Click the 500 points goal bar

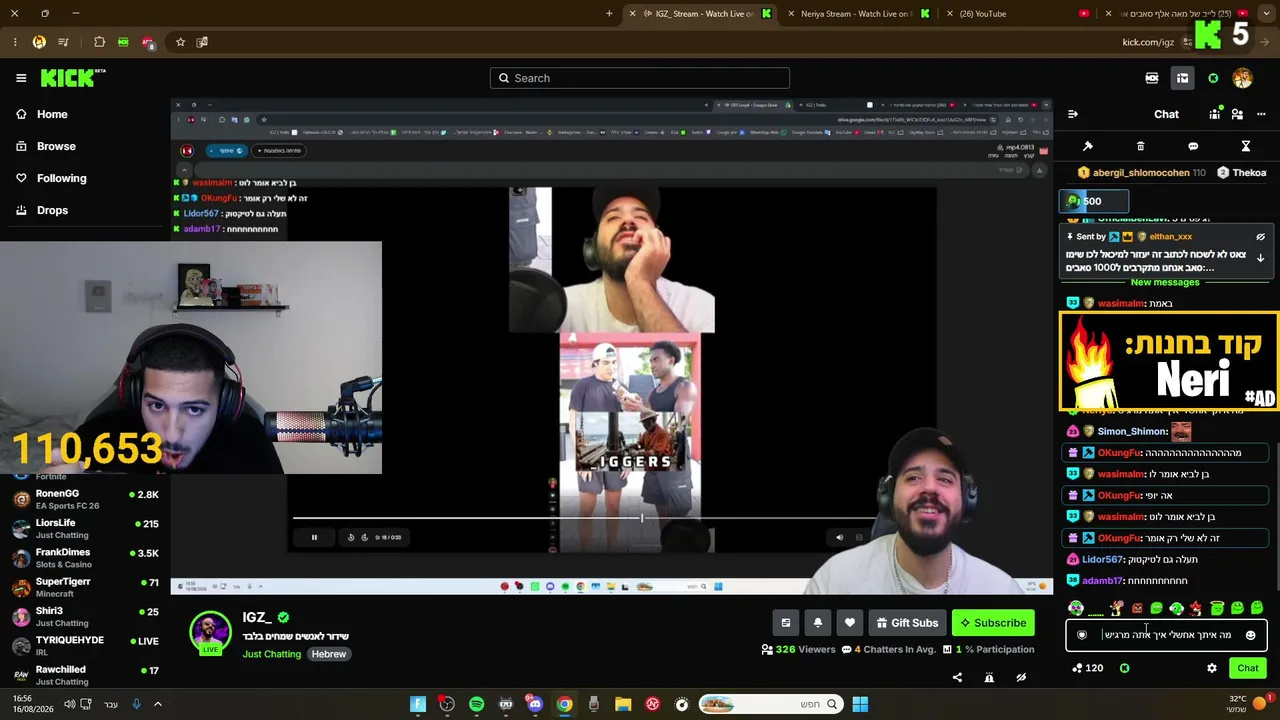point(1094,201)
